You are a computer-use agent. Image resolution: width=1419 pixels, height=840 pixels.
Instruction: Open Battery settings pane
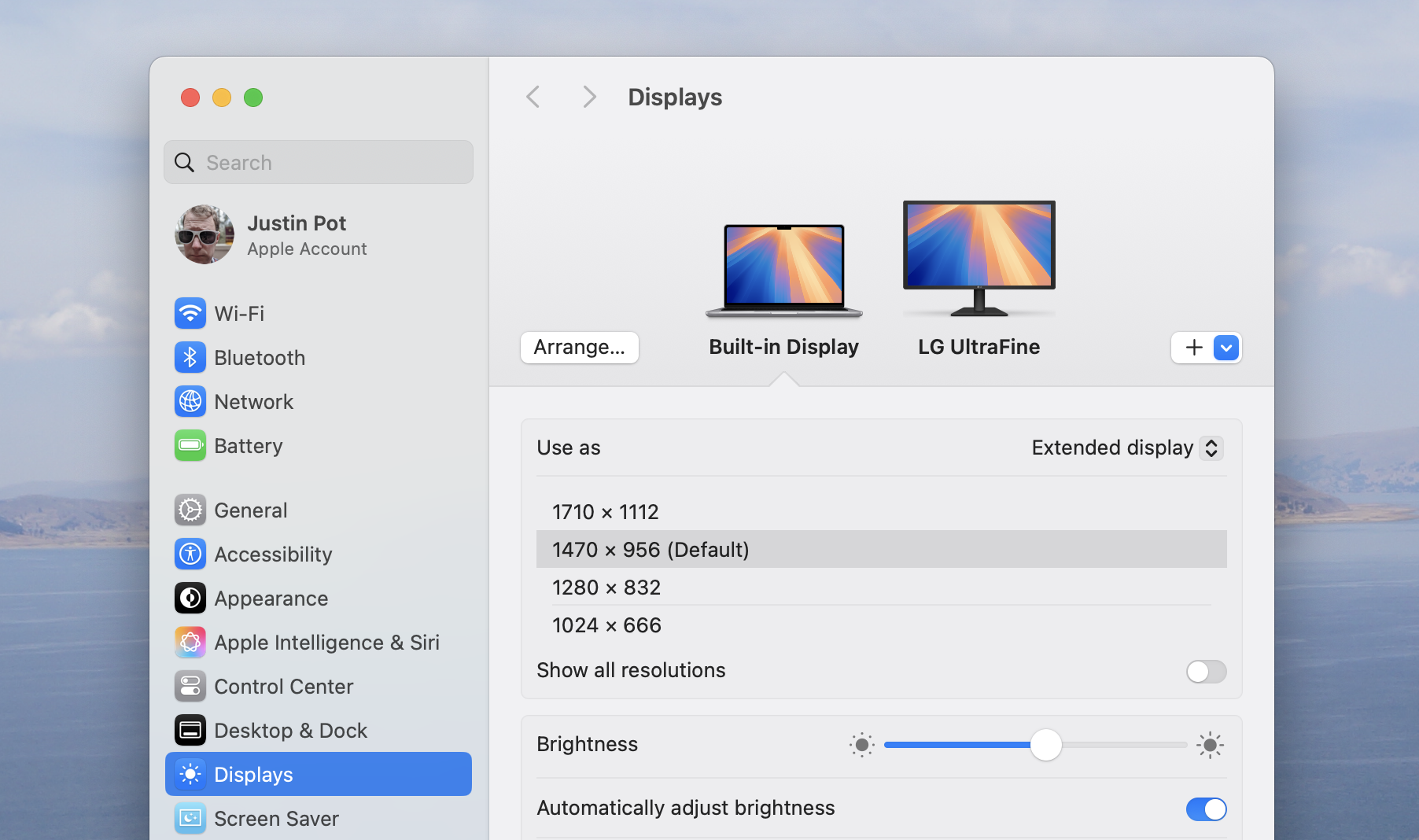(x=319, y=445)
